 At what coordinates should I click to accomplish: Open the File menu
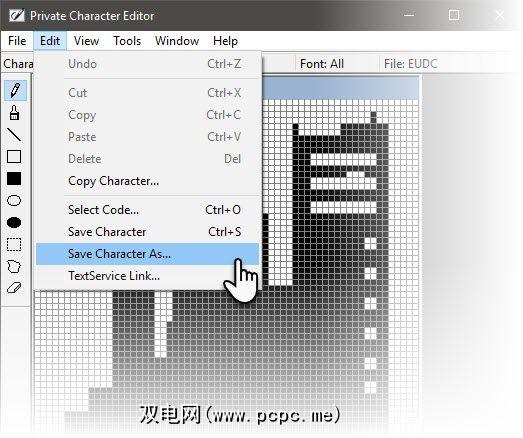(x=17, y=41)
